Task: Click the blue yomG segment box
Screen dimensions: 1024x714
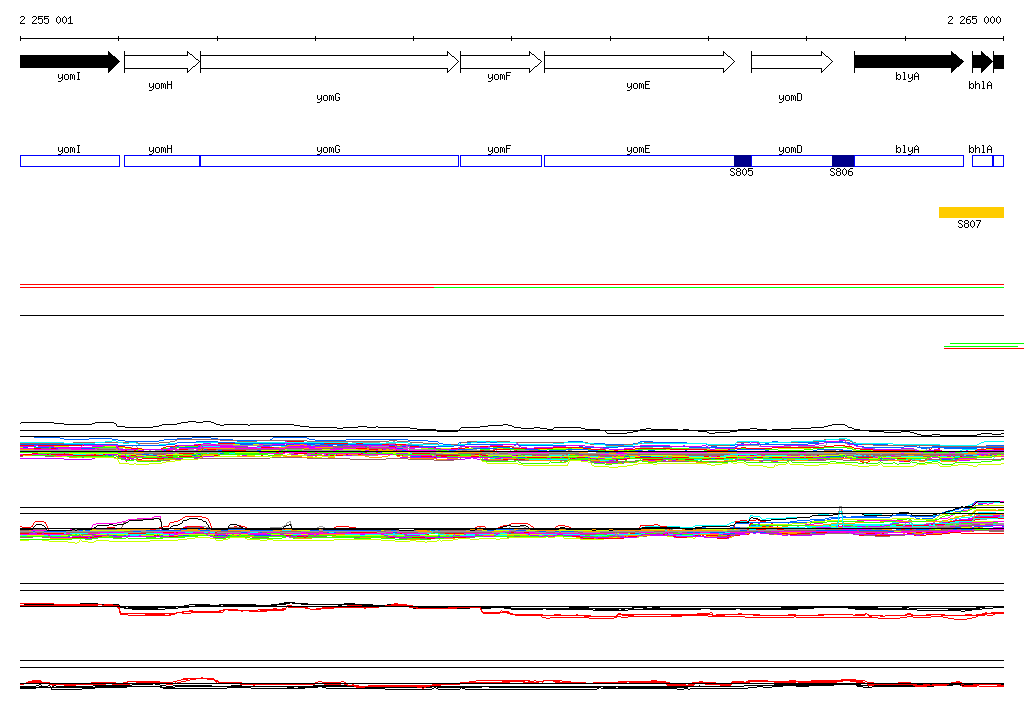Action: click(x=329, y=161)
